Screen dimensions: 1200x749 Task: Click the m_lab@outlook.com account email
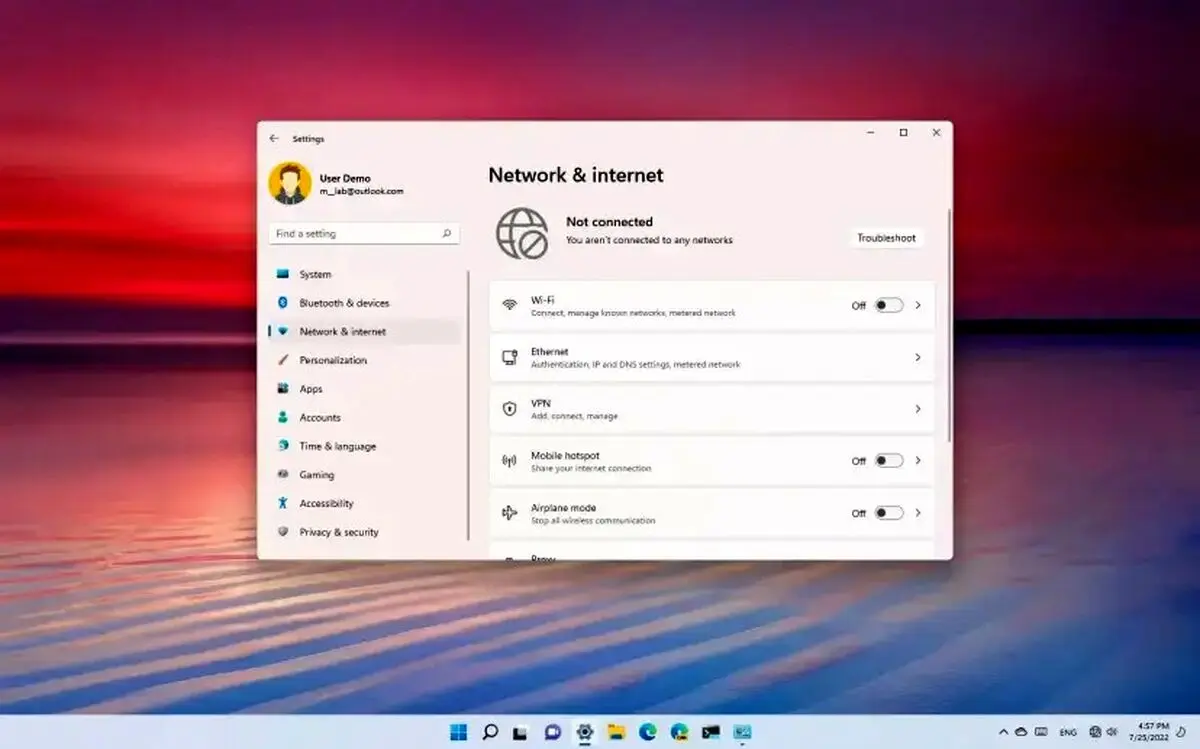click(x=361, y=191)
